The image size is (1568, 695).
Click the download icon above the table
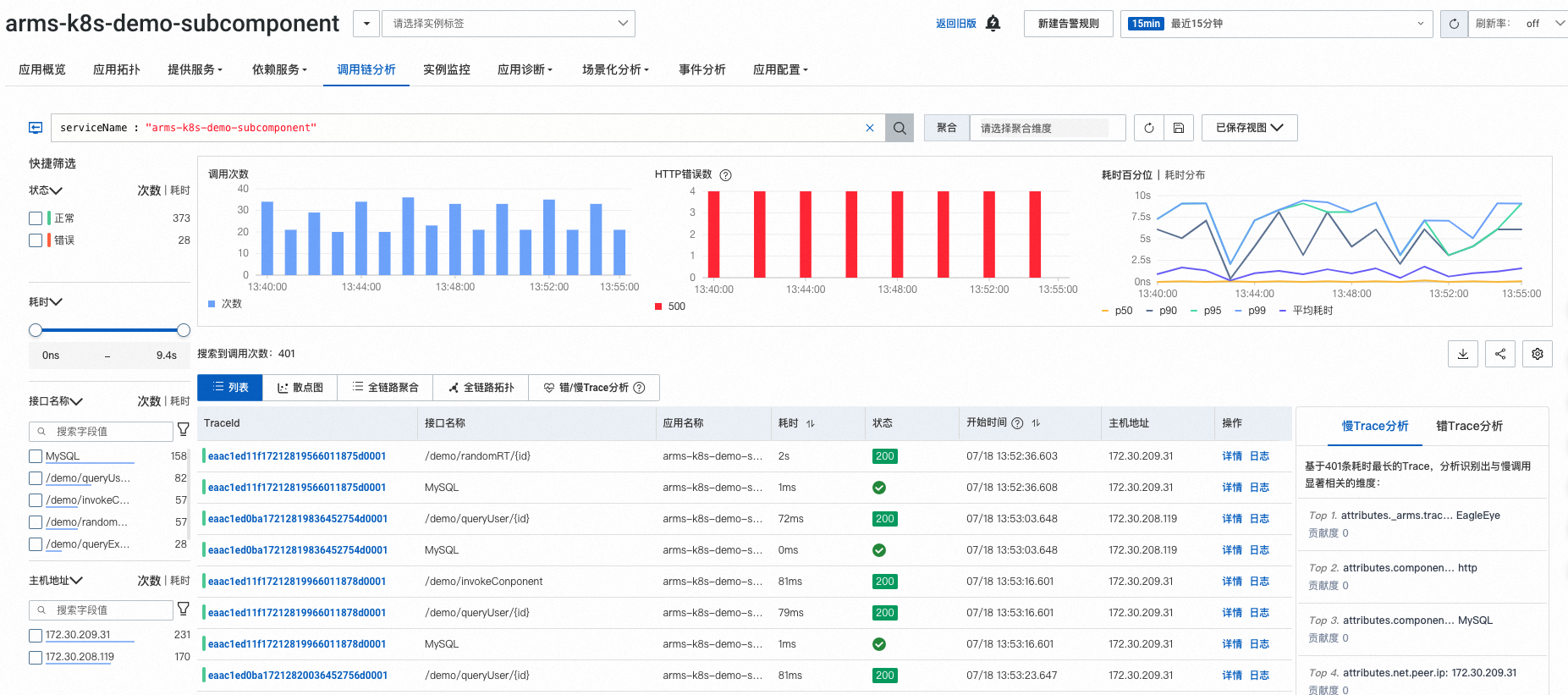click(1463, 354)
